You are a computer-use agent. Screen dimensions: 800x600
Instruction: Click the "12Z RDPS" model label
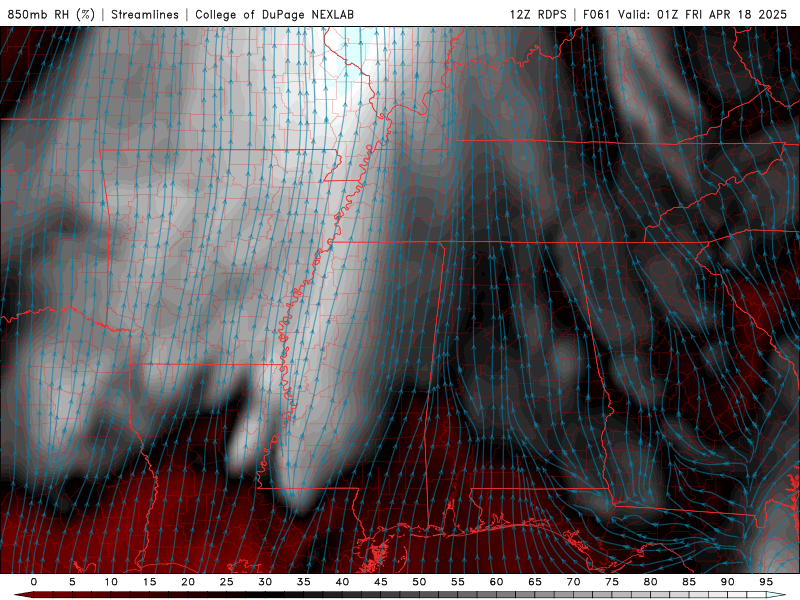pyautogui.click(x=538, y=14)
